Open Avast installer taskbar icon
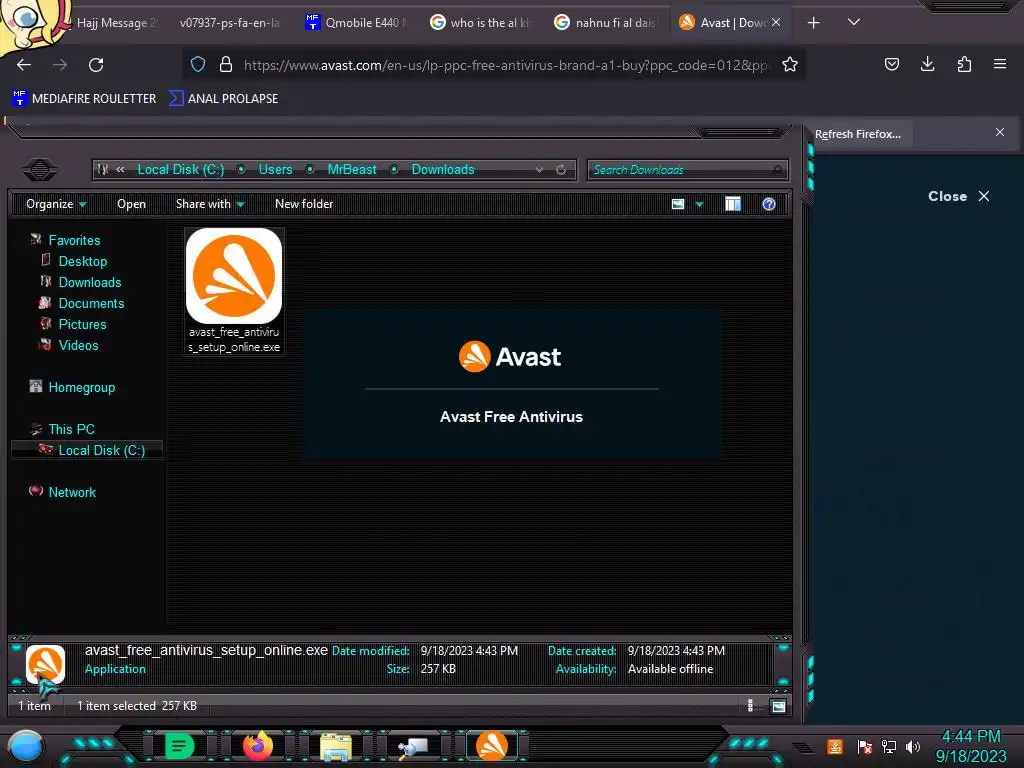Screen dimensions: 1024x768 (x=491, y=746)
